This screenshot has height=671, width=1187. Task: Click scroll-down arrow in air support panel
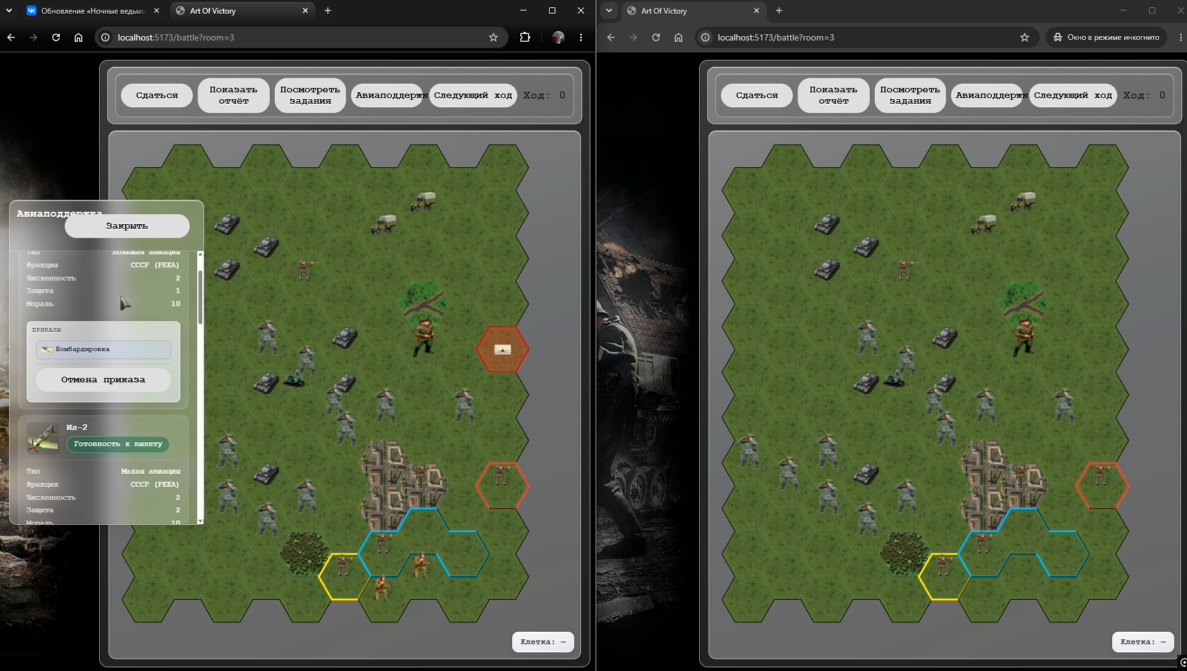(x=200, y=520)
